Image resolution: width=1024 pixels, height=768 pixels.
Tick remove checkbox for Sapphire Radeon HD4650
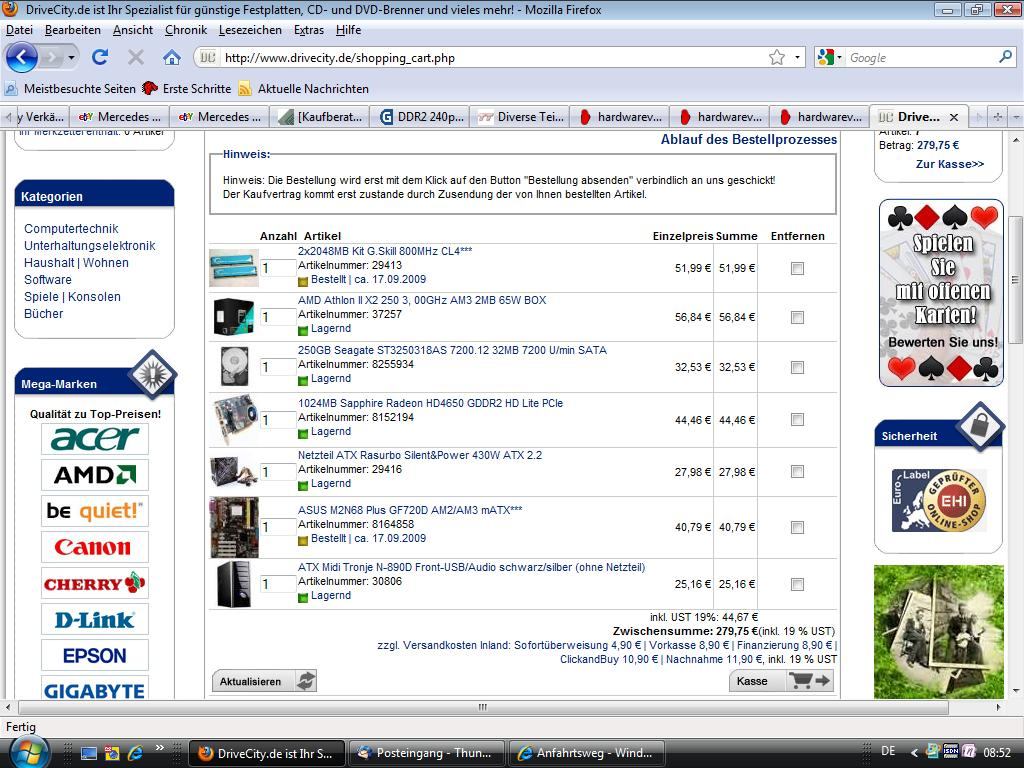coord(797,420)
